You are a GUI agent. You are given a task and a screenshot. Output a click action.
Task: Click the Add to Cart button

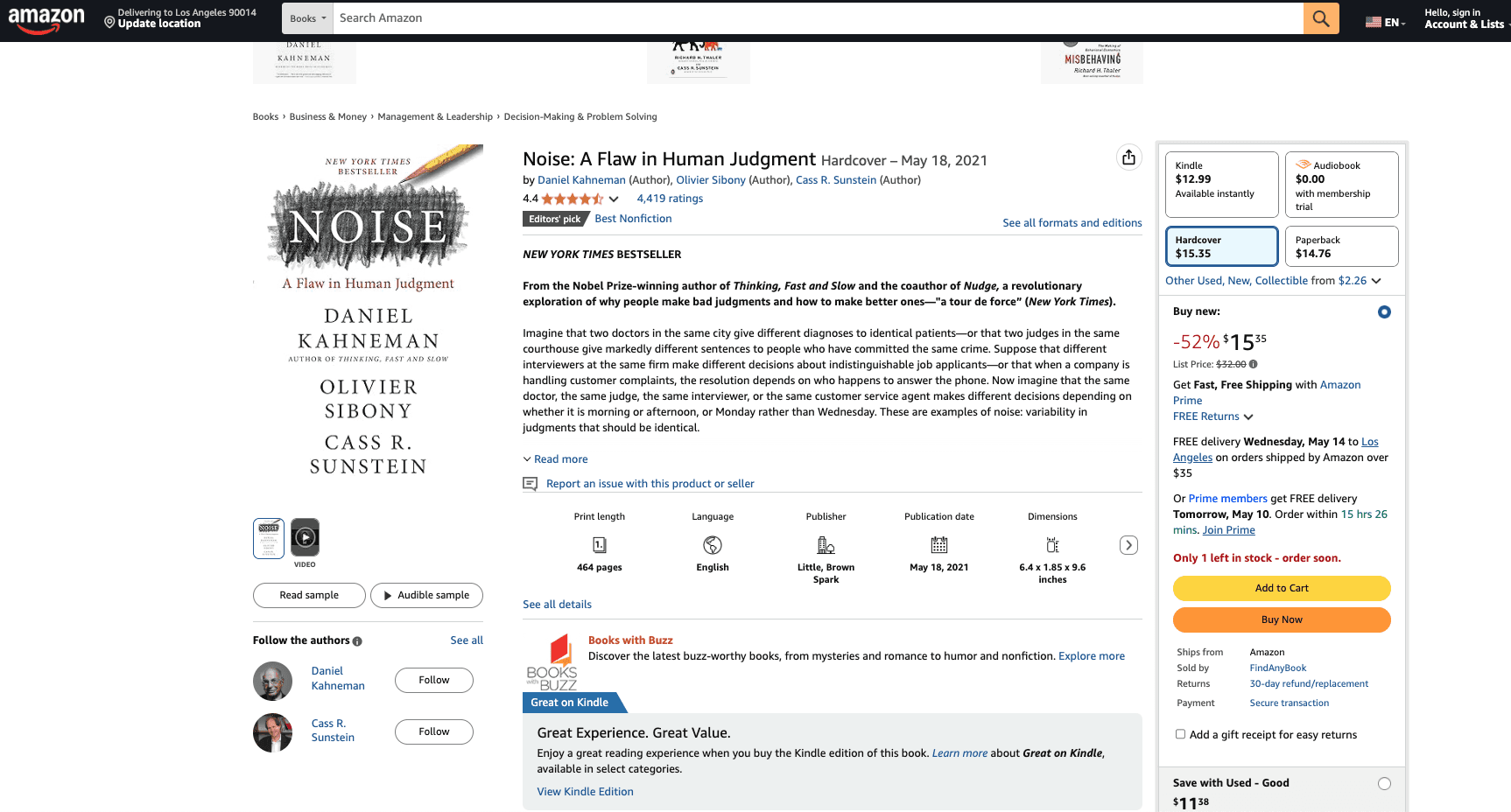click(1282, 588)
